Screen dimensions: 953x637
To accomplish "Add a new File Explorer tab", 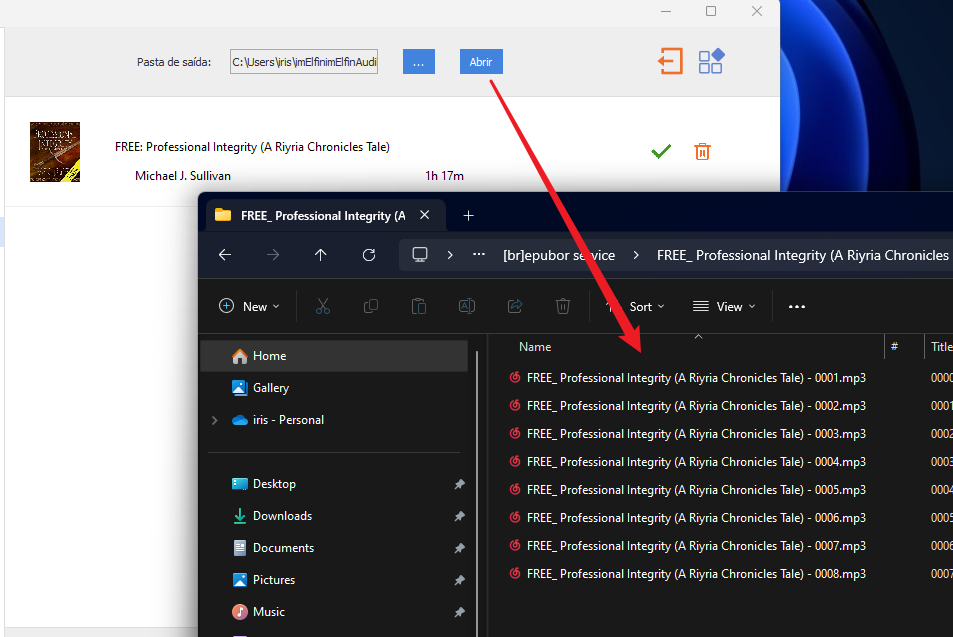I will [468, 215].
